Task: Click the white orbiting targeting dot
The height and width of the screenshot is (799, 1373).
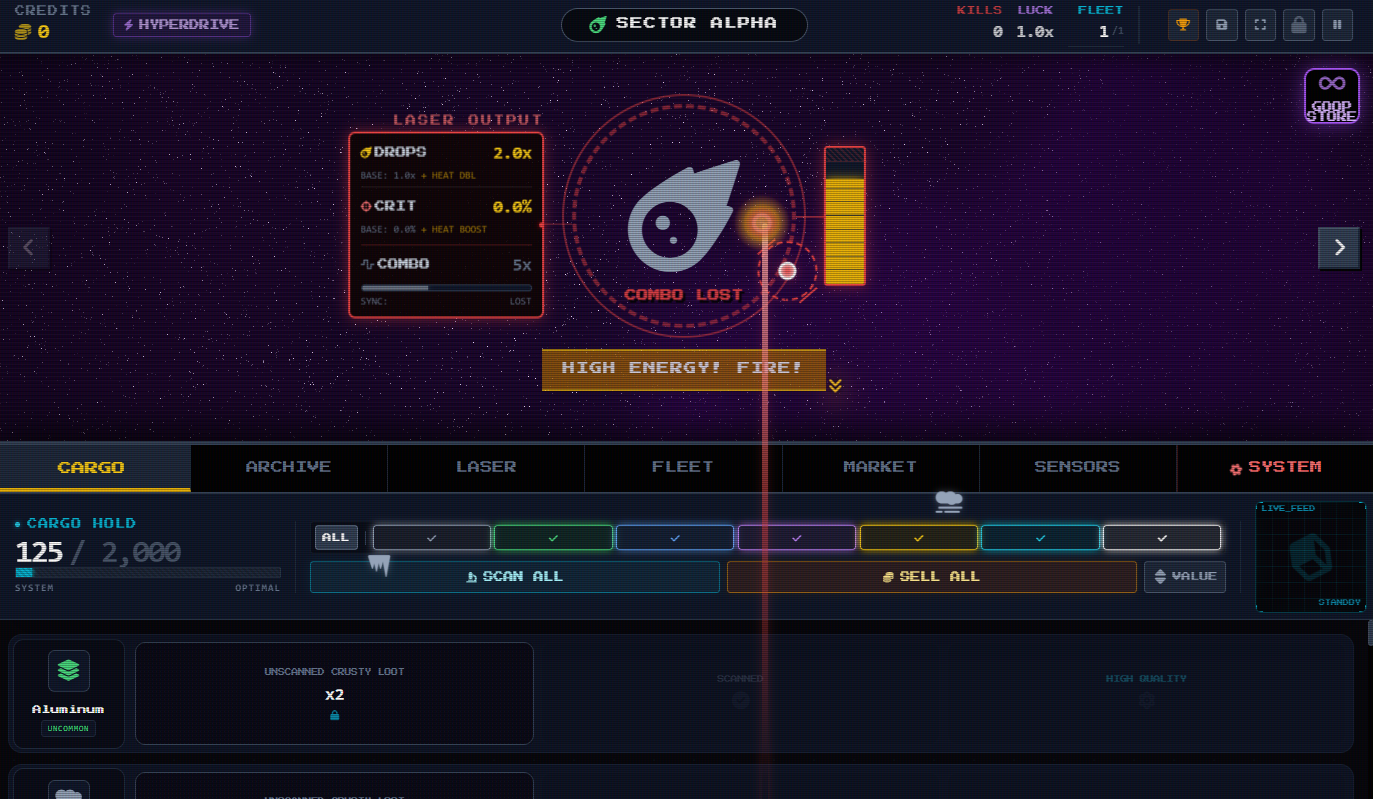Action: [x=787, y=270]
